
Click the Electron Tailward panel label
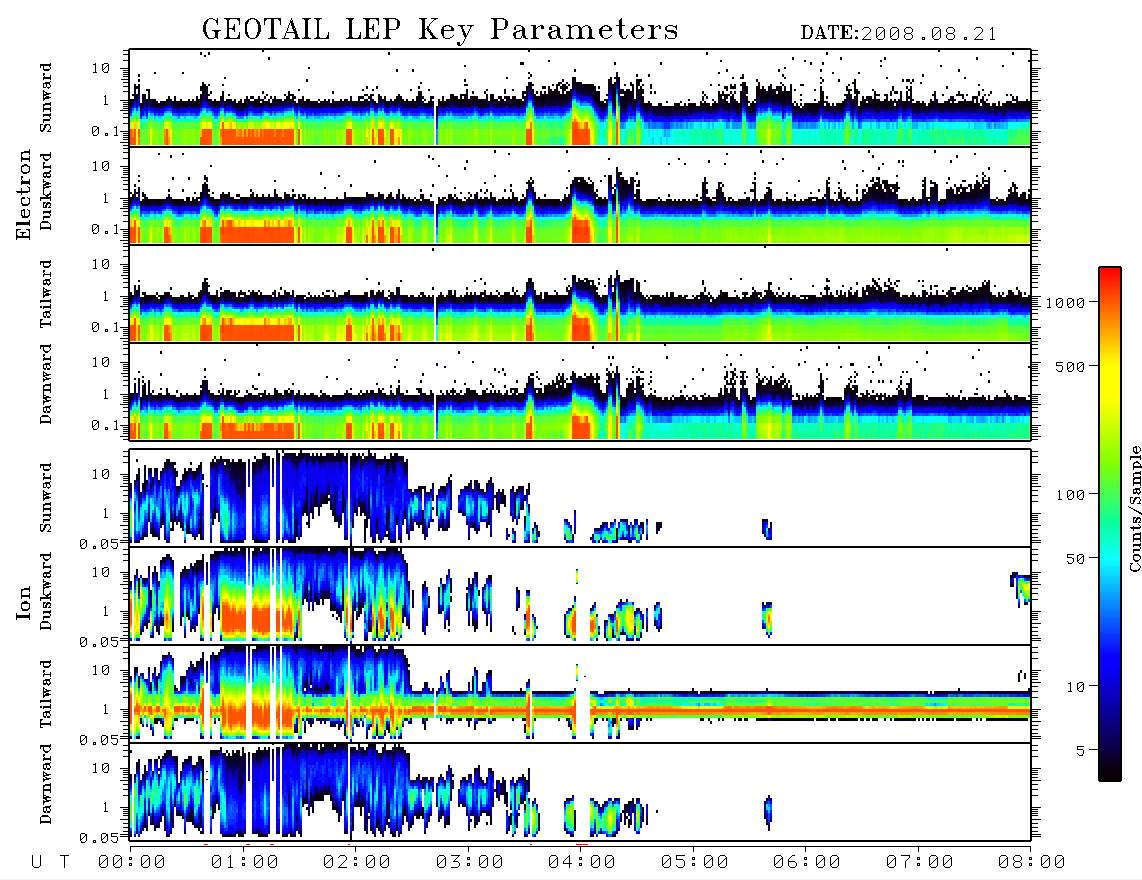click(46, 294)
